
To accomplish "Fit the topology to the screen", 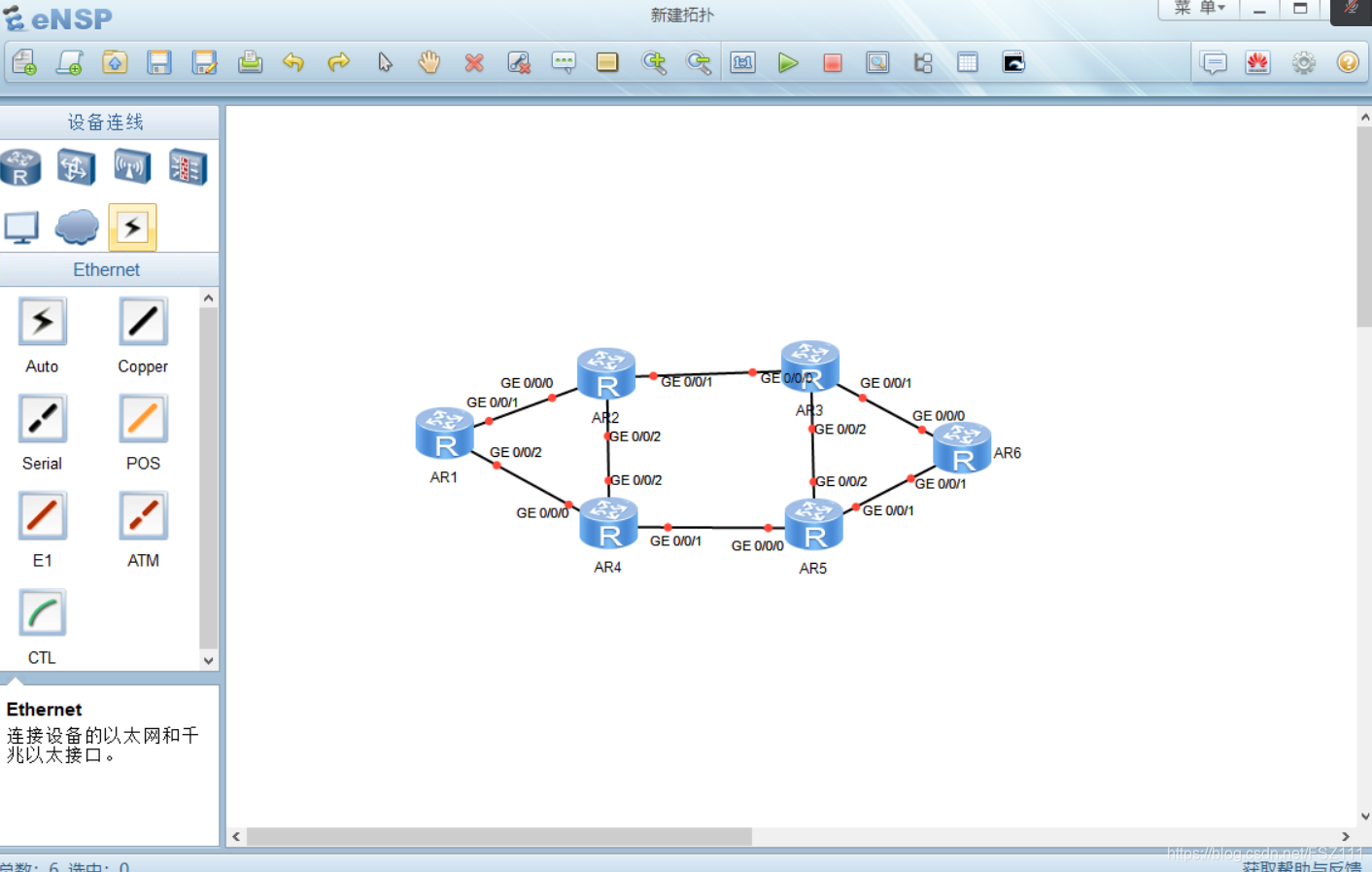I will [743, 63].
